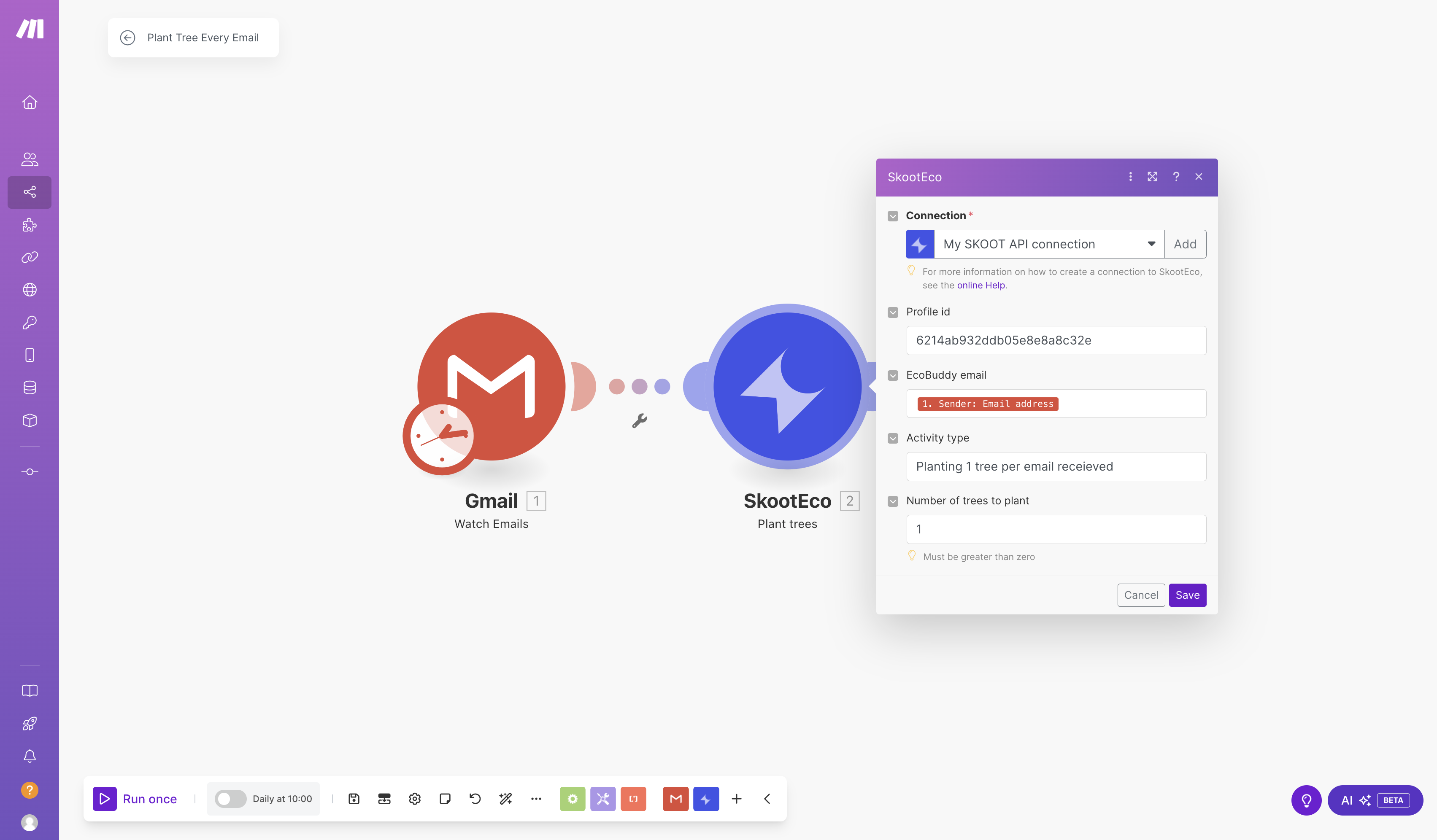Open the online Help link

tap(981, 285)
